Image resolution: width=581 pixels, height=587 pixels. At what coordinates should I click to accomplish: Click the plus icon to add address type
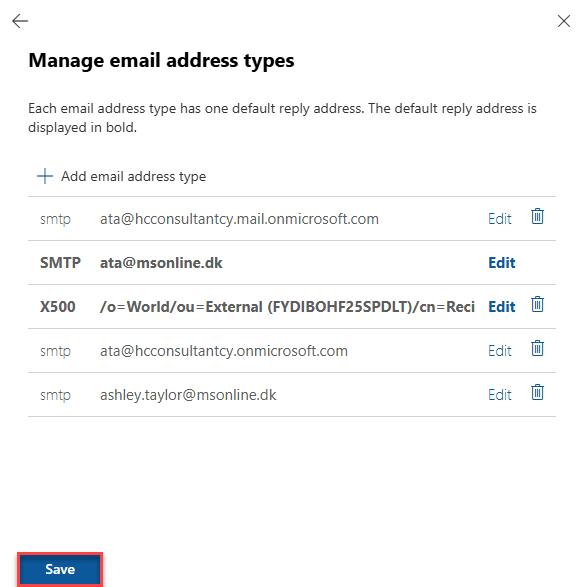[45, 176]
